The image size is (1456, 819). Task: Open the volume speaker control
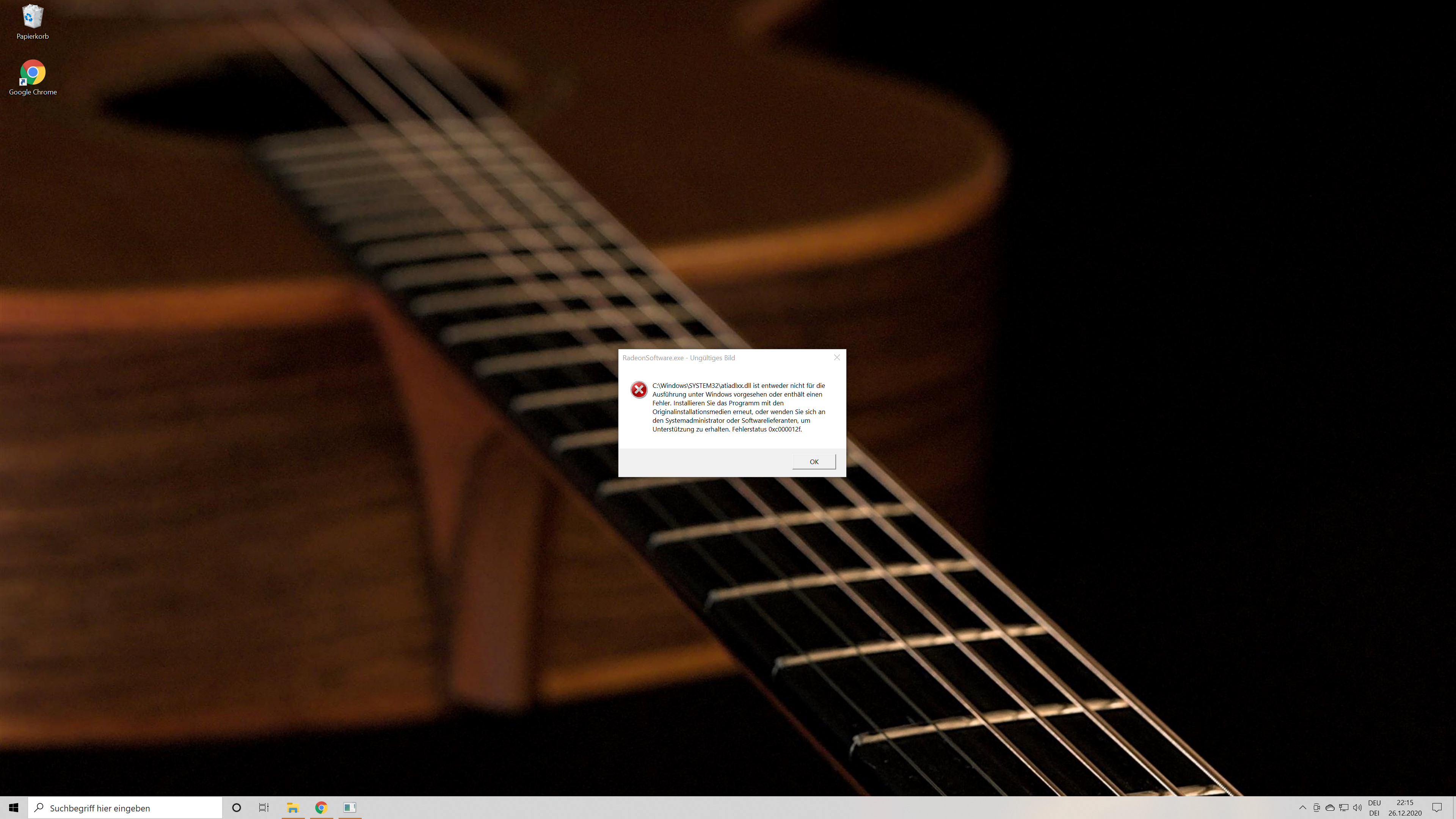1357,808
